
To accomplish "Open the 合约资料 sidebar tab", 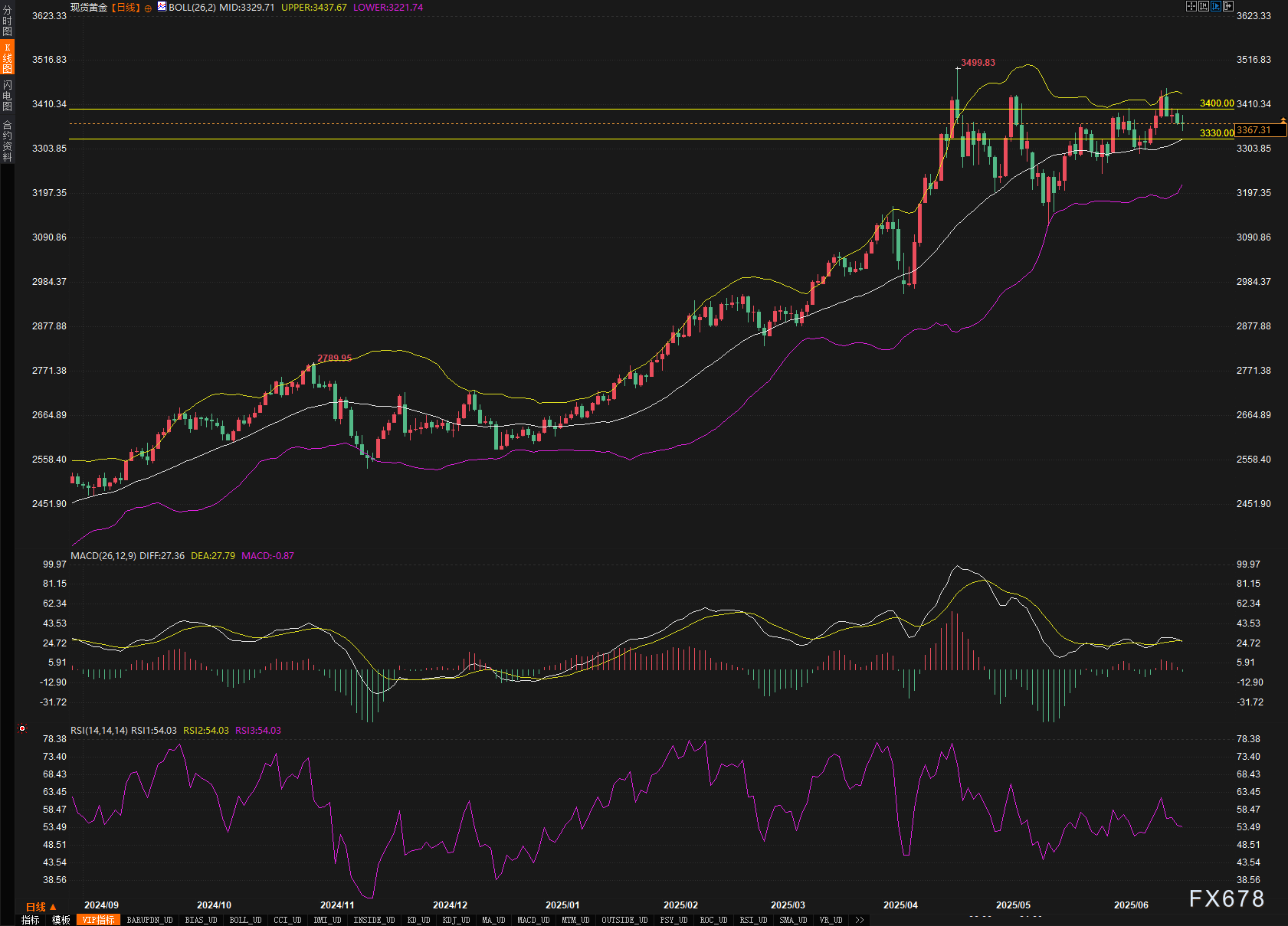I will click(x=7, y=140).
